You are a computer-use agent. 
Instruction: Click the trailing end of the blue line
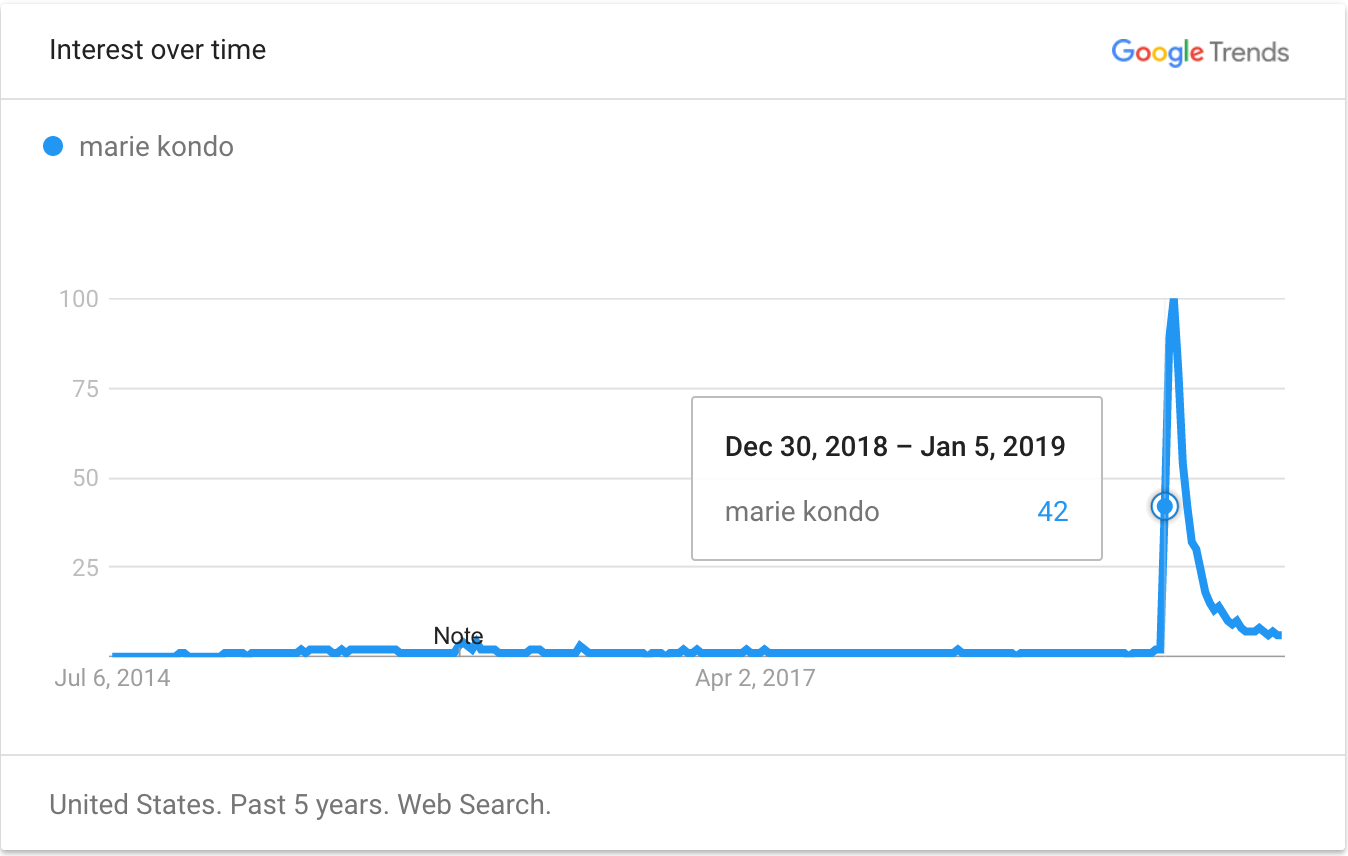(x=1279, y=635)
